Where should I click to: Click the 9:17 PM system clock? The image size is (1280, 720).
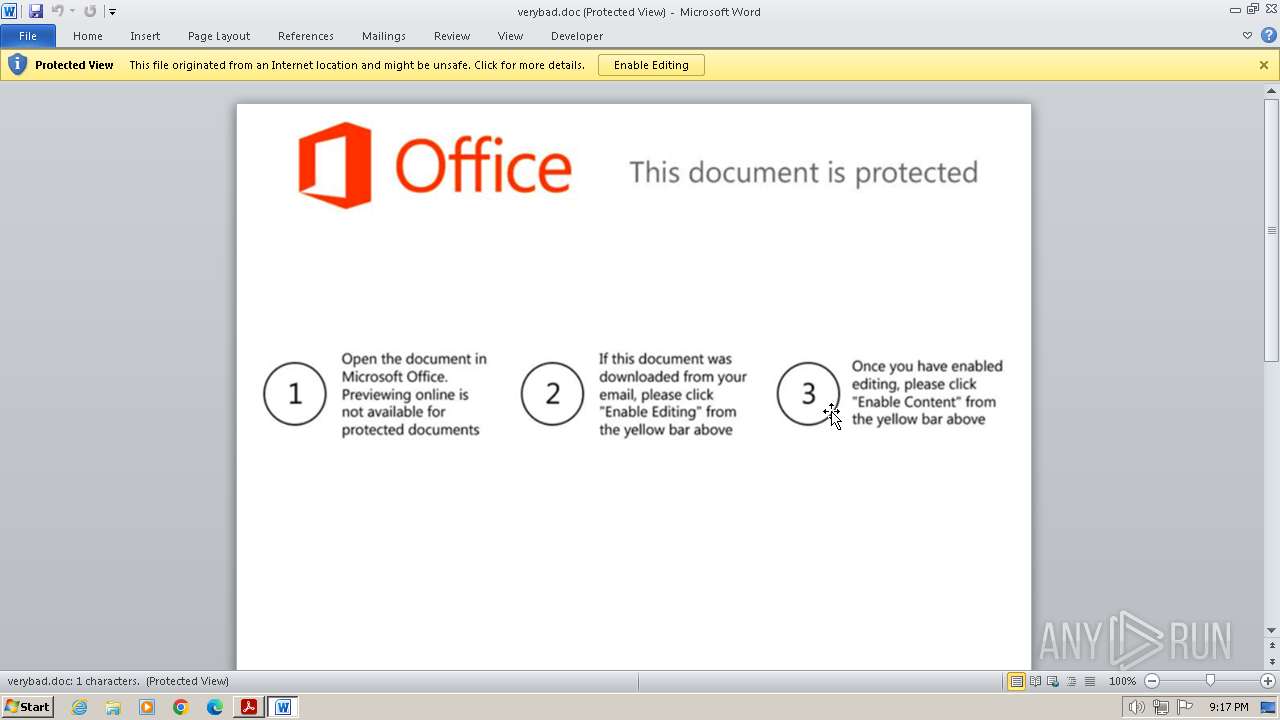coord(1229,707)
